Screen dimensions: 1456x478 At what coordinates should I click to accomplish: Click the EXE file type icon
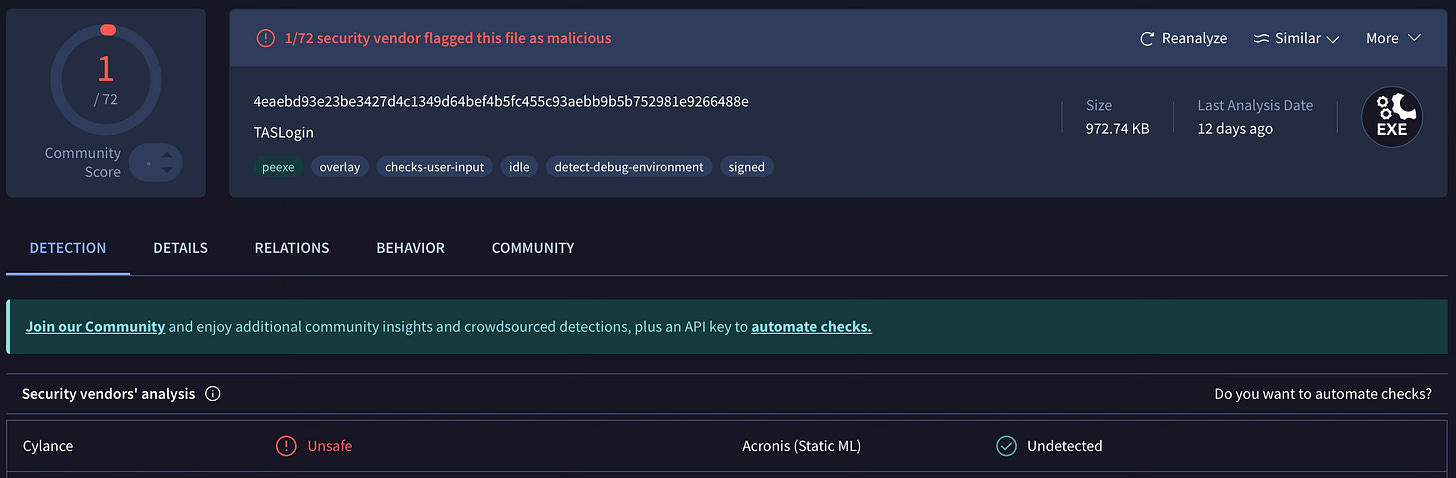pos(1392,117)
